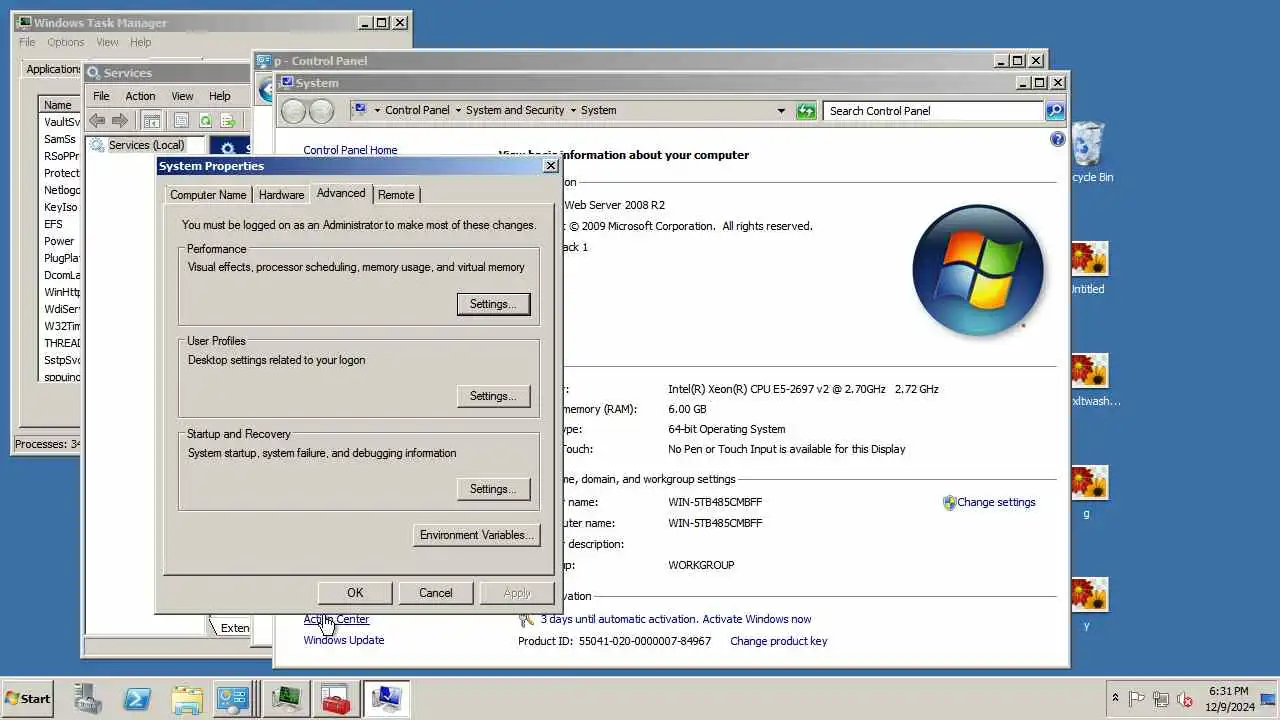Click Activate Windows now link
Viewport: 1280px width, 720px height.
[756, 619]
